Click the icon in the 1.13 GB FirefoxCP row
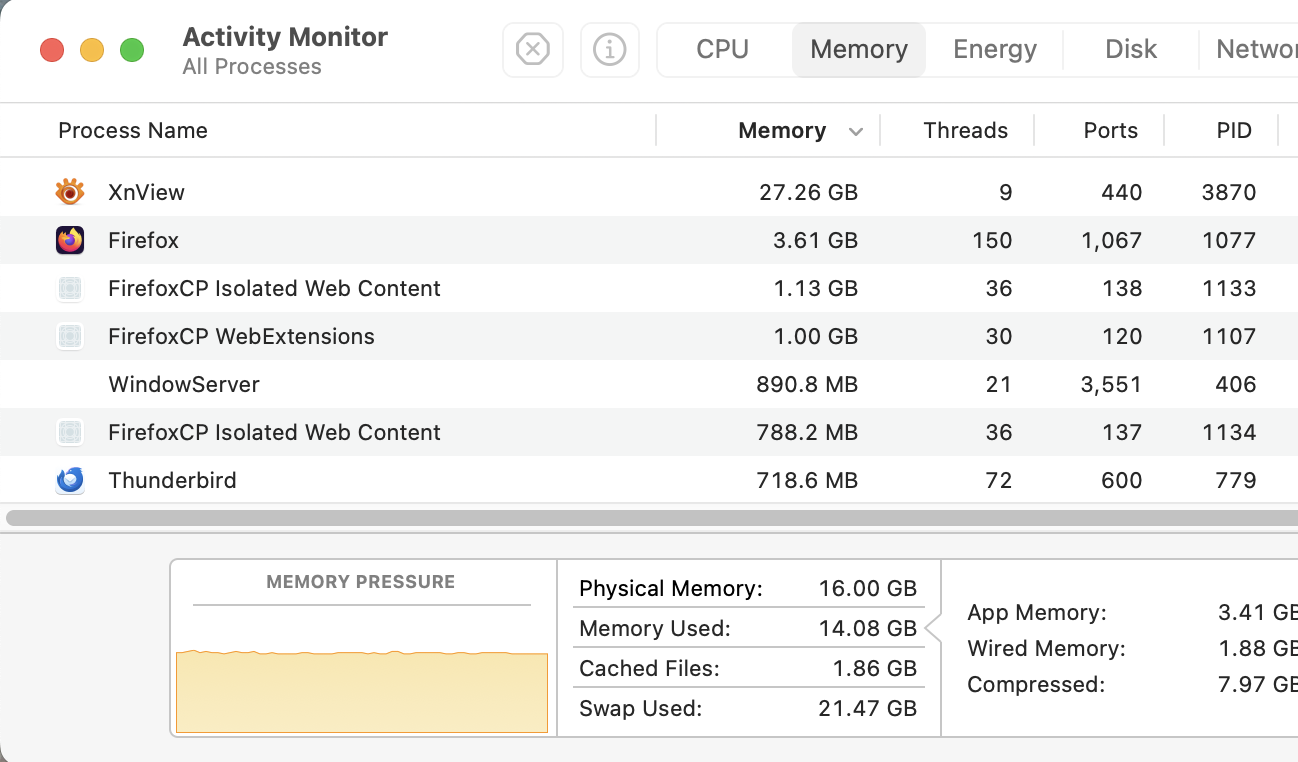Screen dimensions: 1298x762 (70, 288)
